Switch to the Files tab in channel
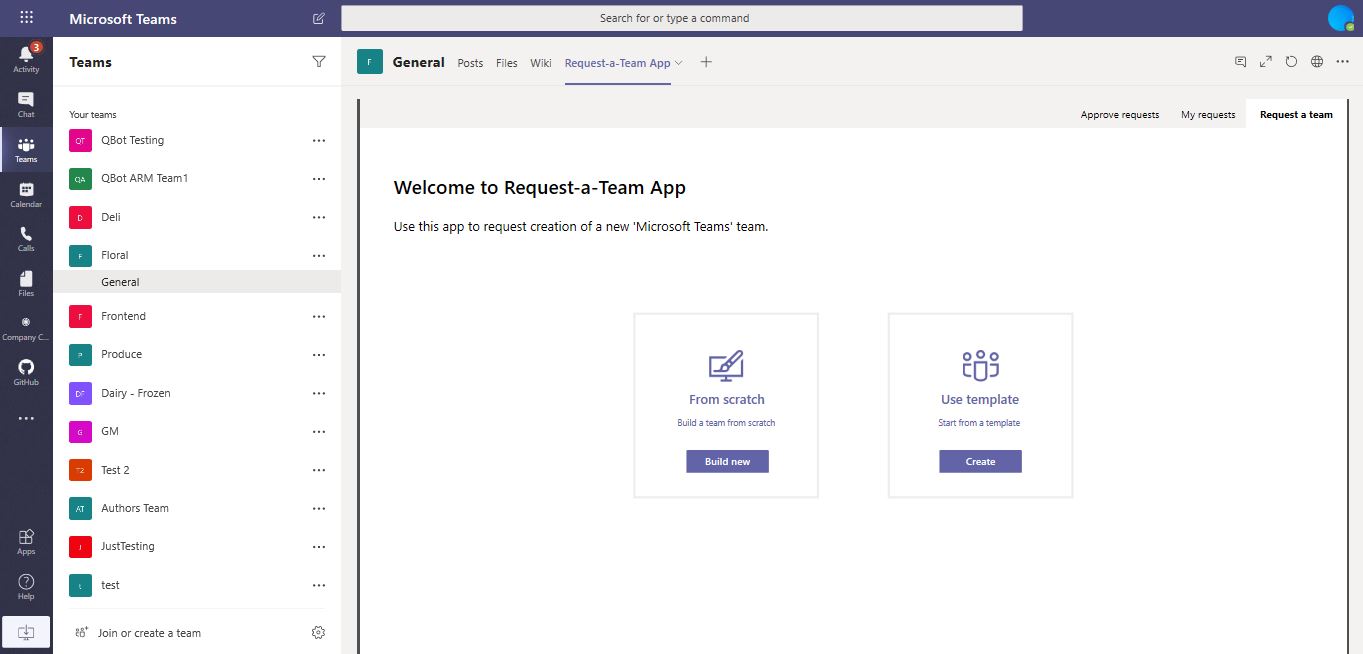This screenshot has width=1363, height=654. pos(507,63)
